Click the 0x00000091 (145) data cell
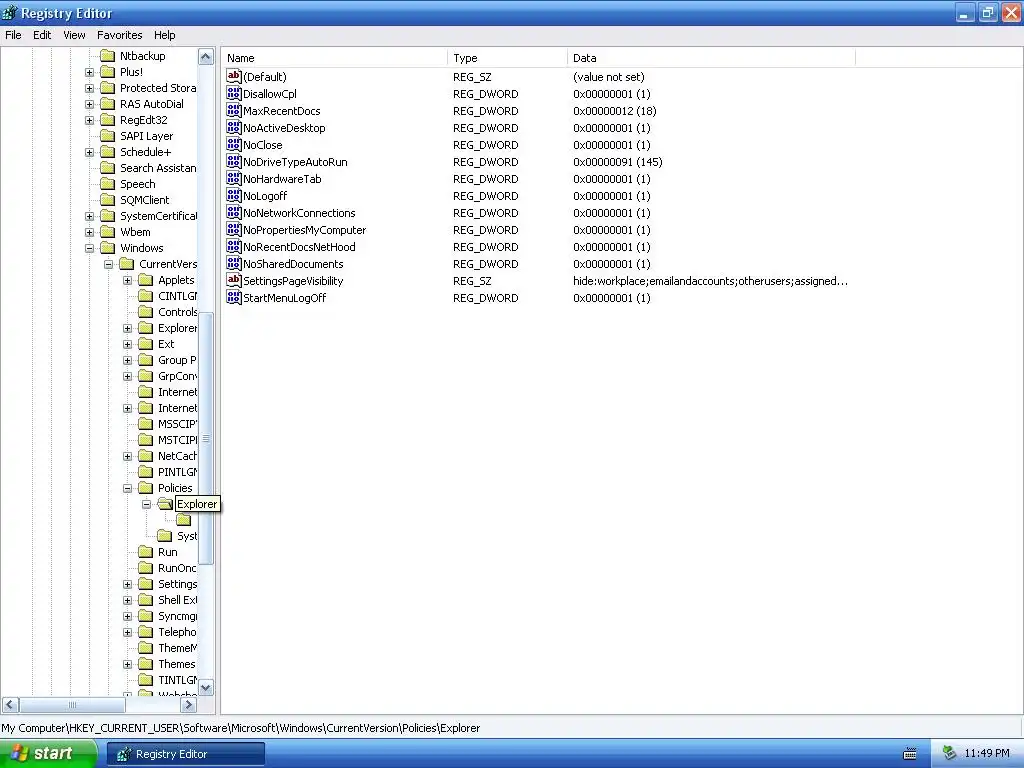This screenshot has width=1024, height=768. click(x=618, y=162)
